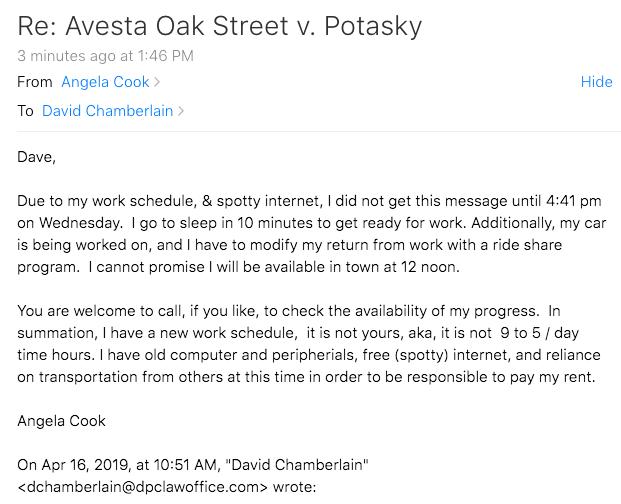Click the word Wednesday in the body
Screen dimensions: 621x504
tap(80, 223)
